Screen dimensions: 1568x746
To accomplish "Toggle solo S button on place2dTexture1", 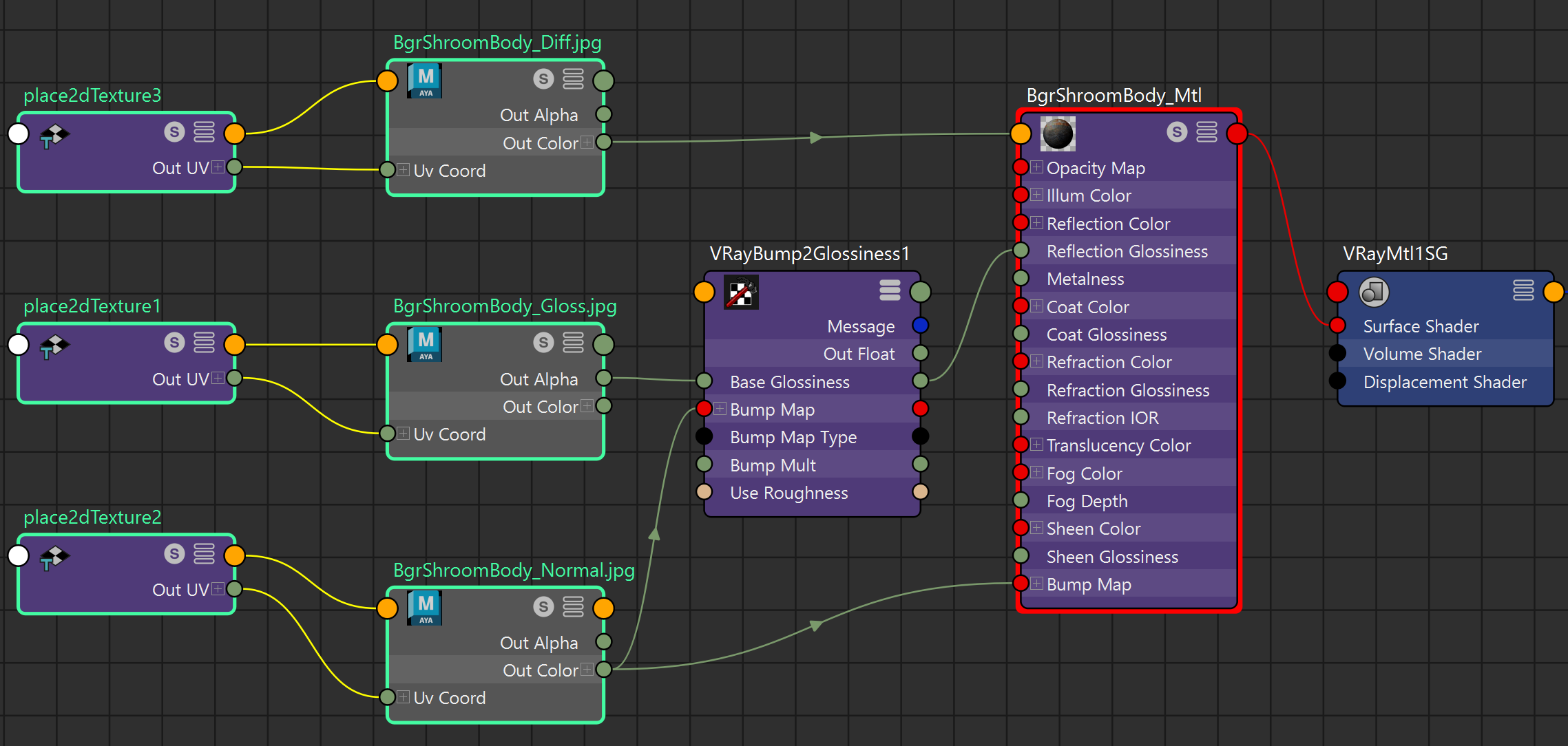I will point(174,343).
